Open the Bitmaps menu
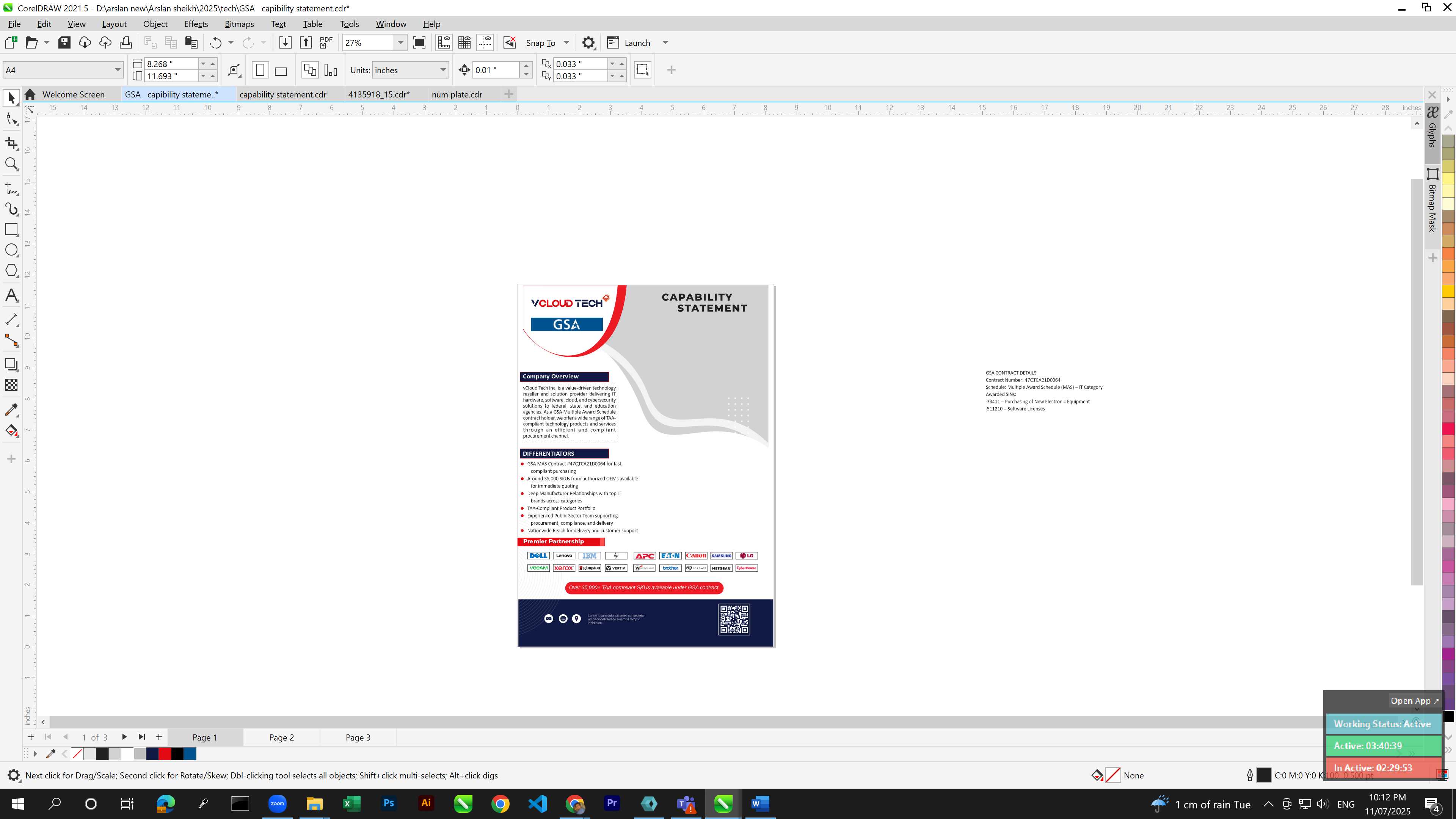 point(239,24)
